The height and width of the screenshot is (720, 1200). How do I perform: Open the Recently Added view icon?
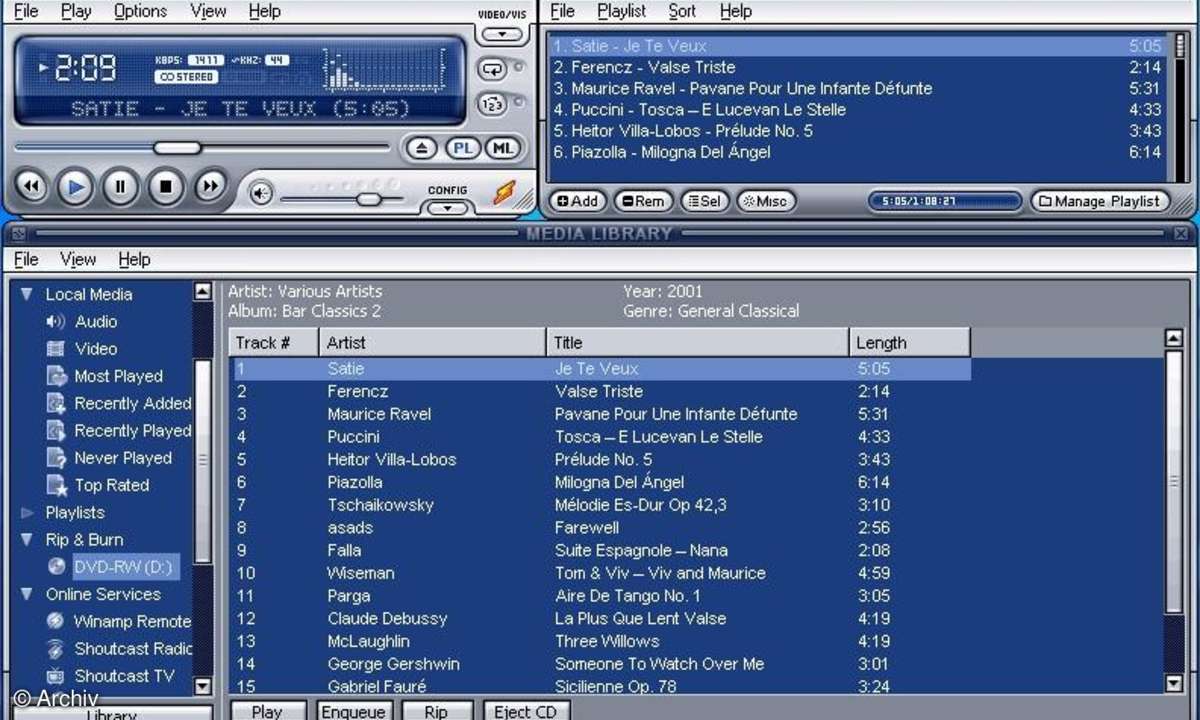56,404
